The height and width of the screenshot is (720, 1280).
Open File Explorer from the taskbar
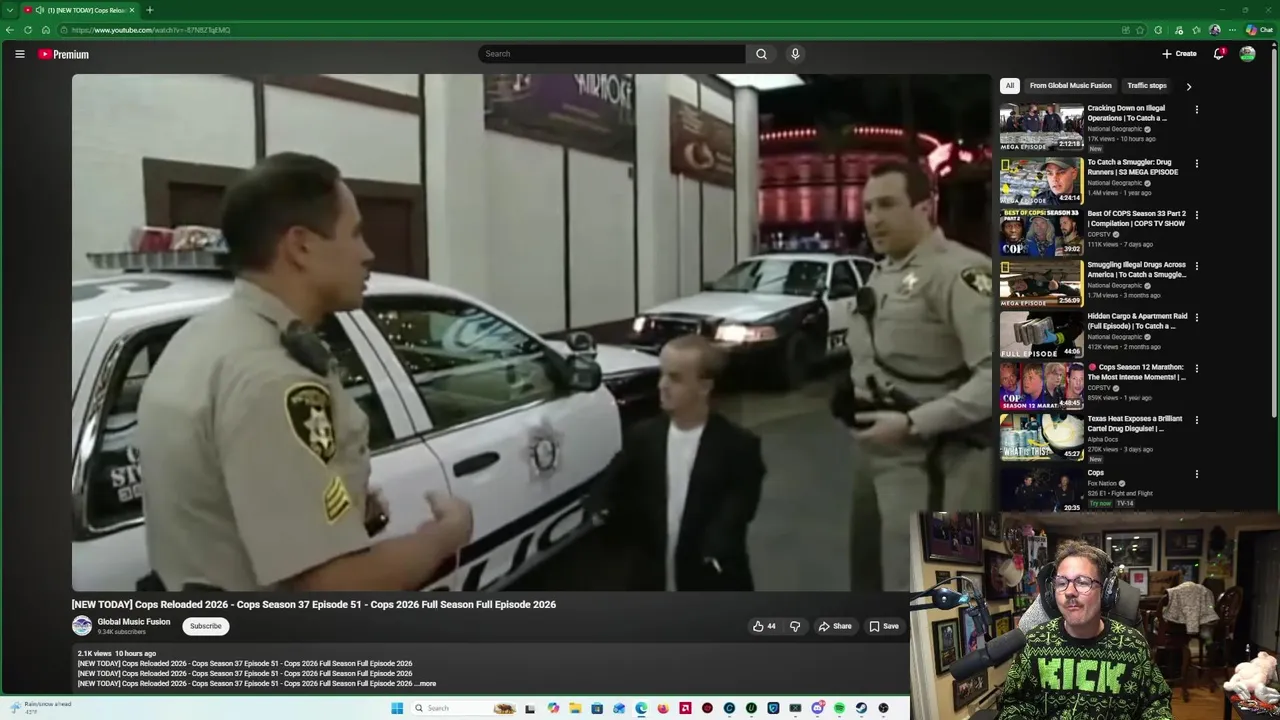575,708
